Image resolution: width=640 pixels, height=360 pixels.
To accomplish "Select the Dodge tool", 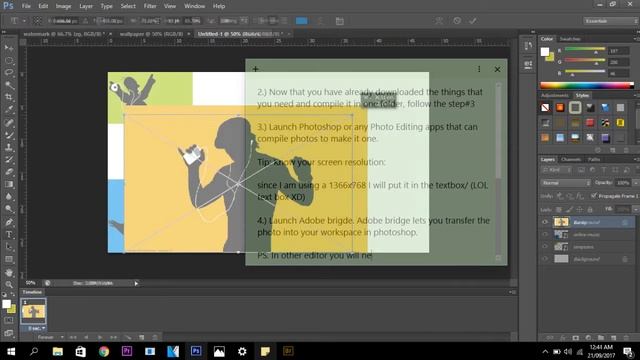I will [9, 209].
